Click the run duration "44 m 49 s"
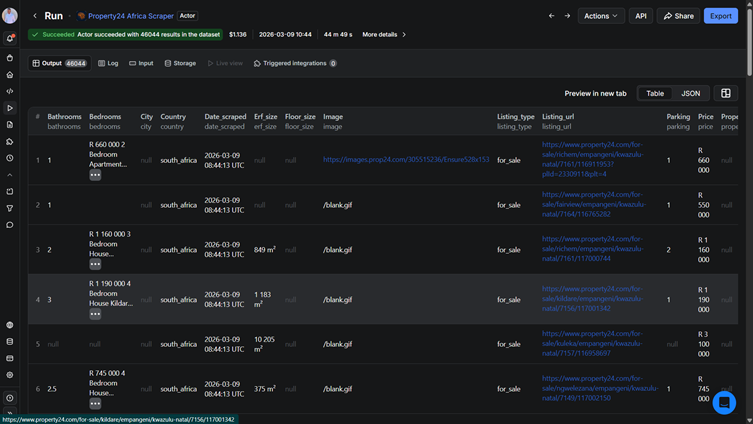The height and width of the screenshot is (424, 753). (338, 35)
